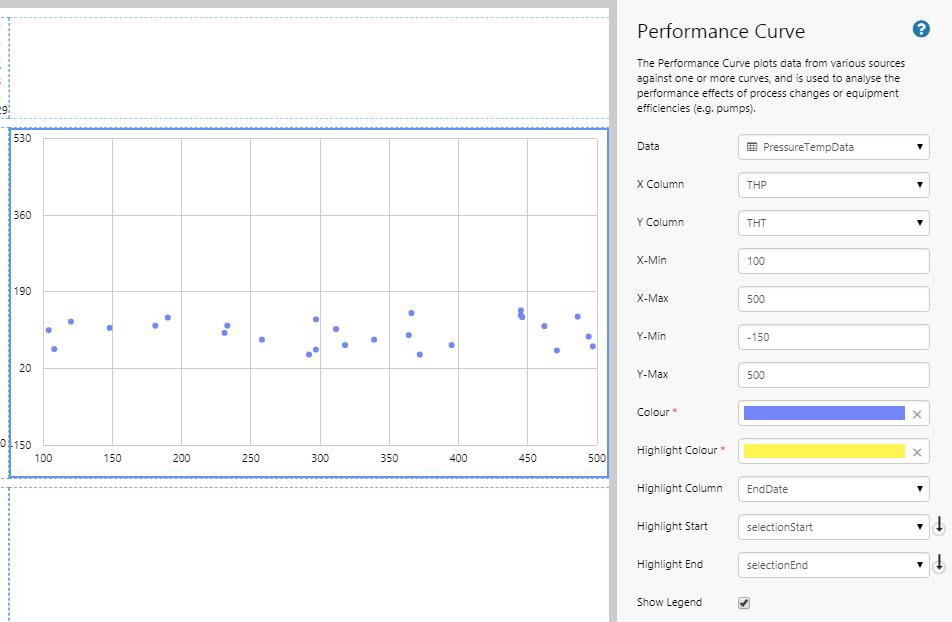Click the X-Min input field

pos(833,261)
